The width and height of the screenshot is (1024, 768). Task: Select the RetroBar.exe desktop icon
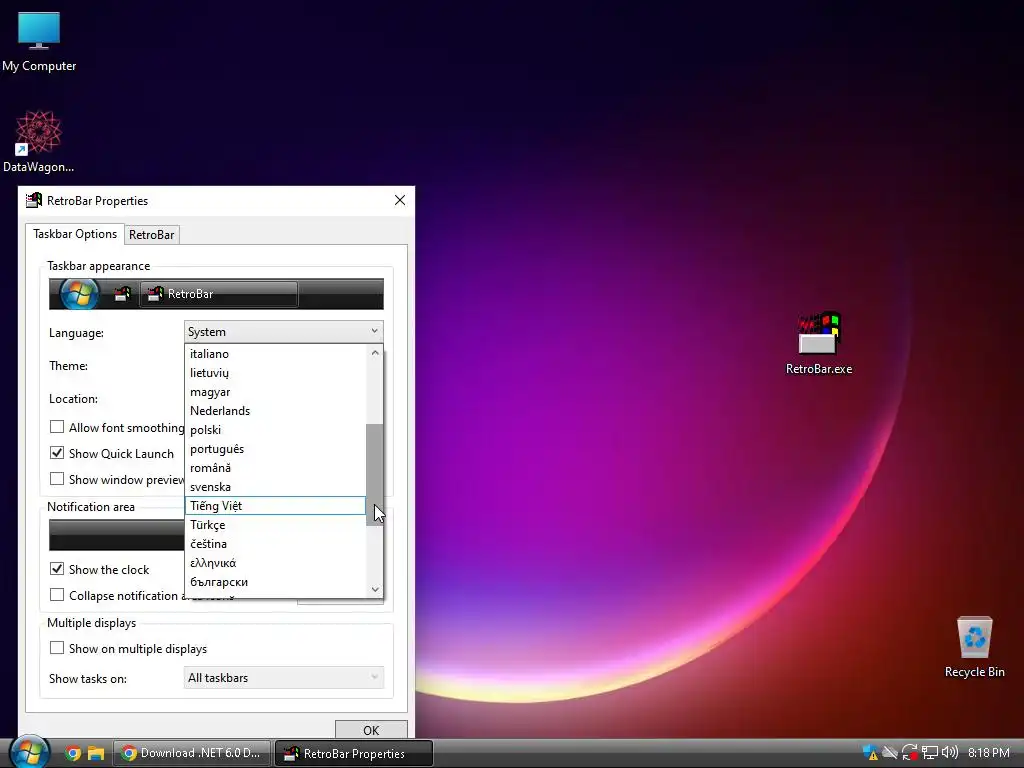pyautogui.click(x=819, y=344)
